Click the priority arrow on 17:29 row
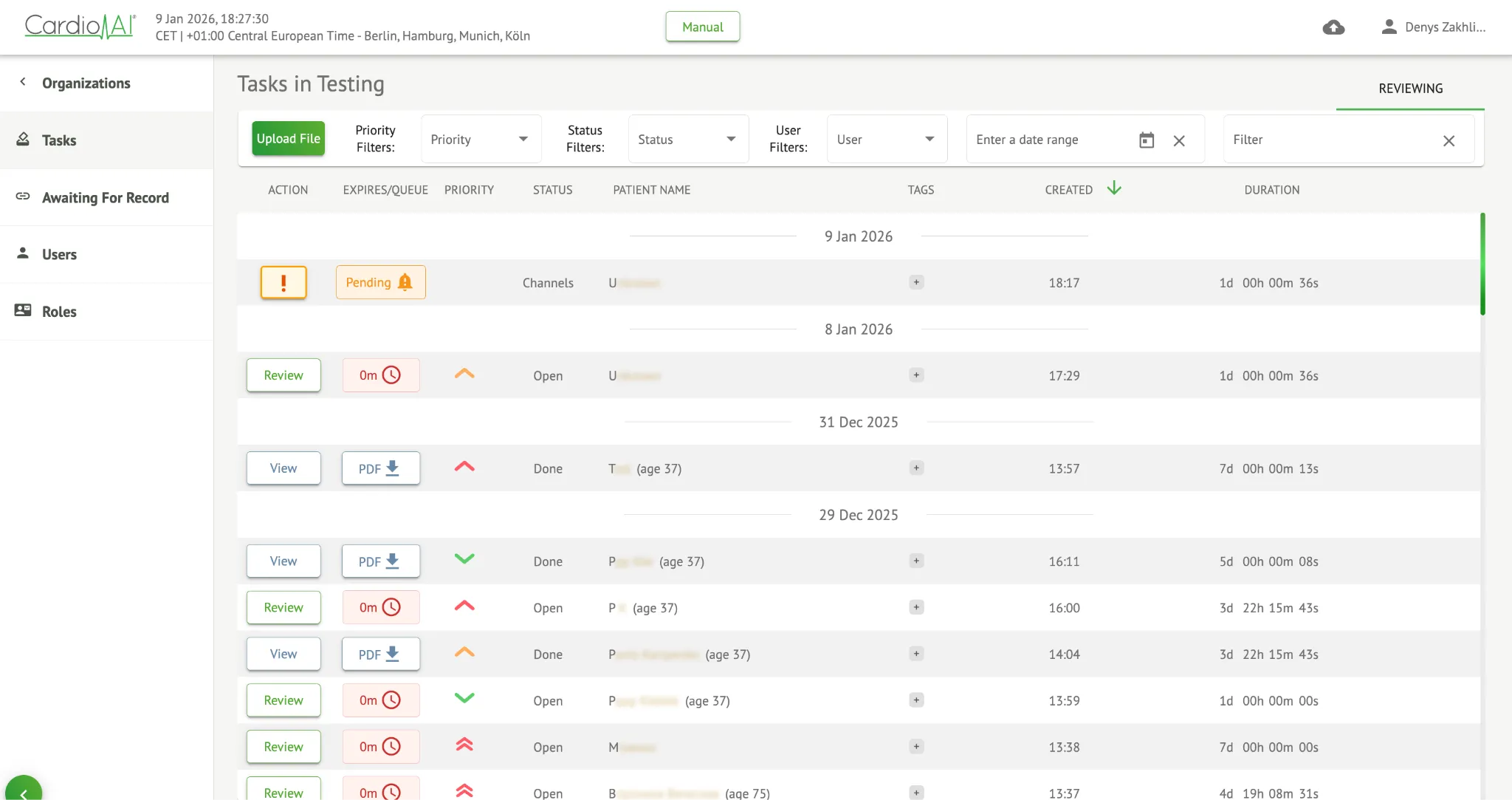 pos(464,374)
